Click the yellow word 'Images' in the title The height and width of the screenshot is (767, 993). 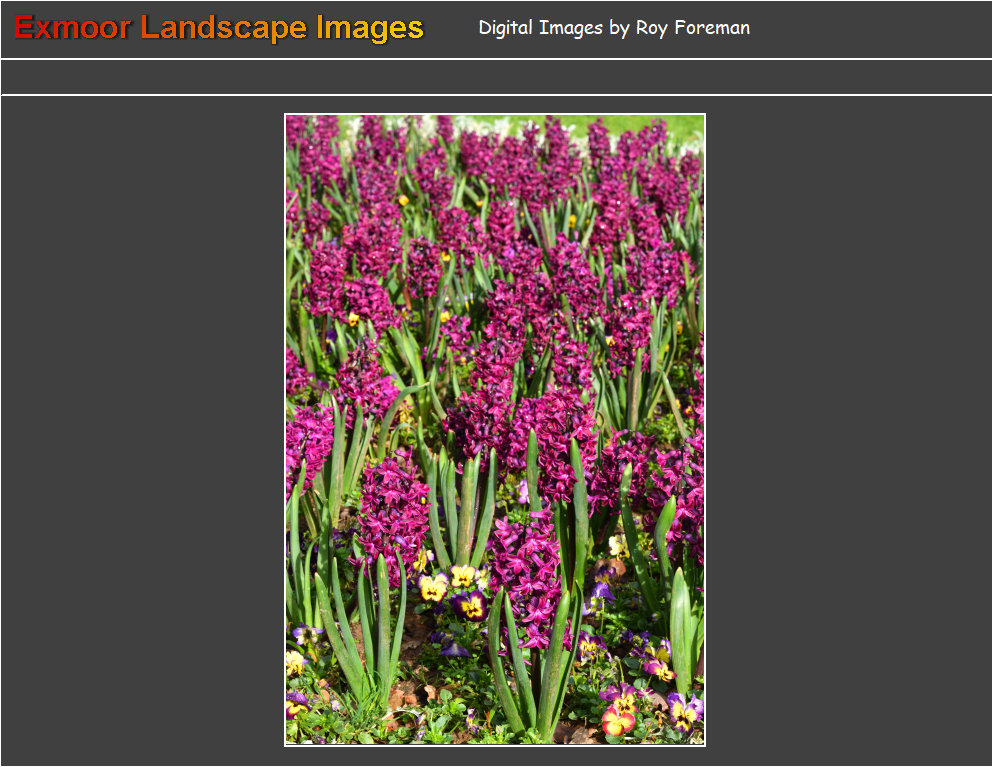pyautogui.click(x=370, y=28)
